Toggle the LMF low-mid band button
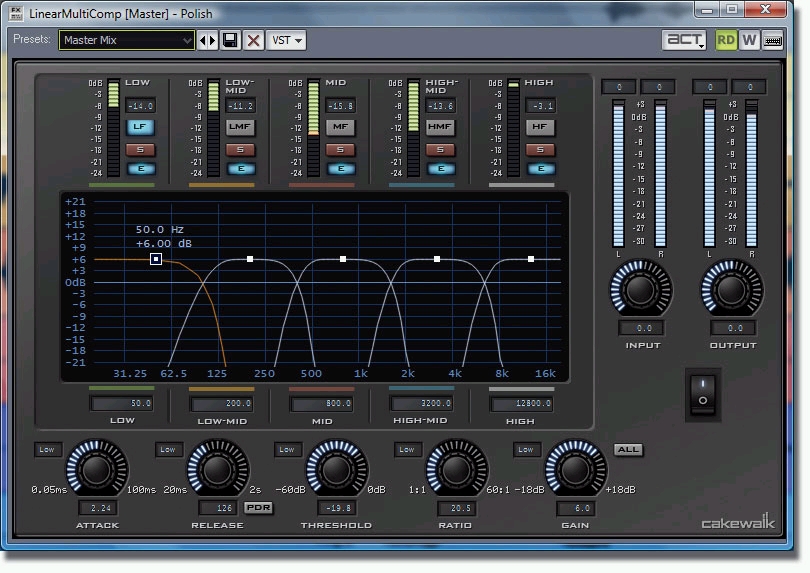The height and width of the screenshot is (573, 810). tap(240, 127)
